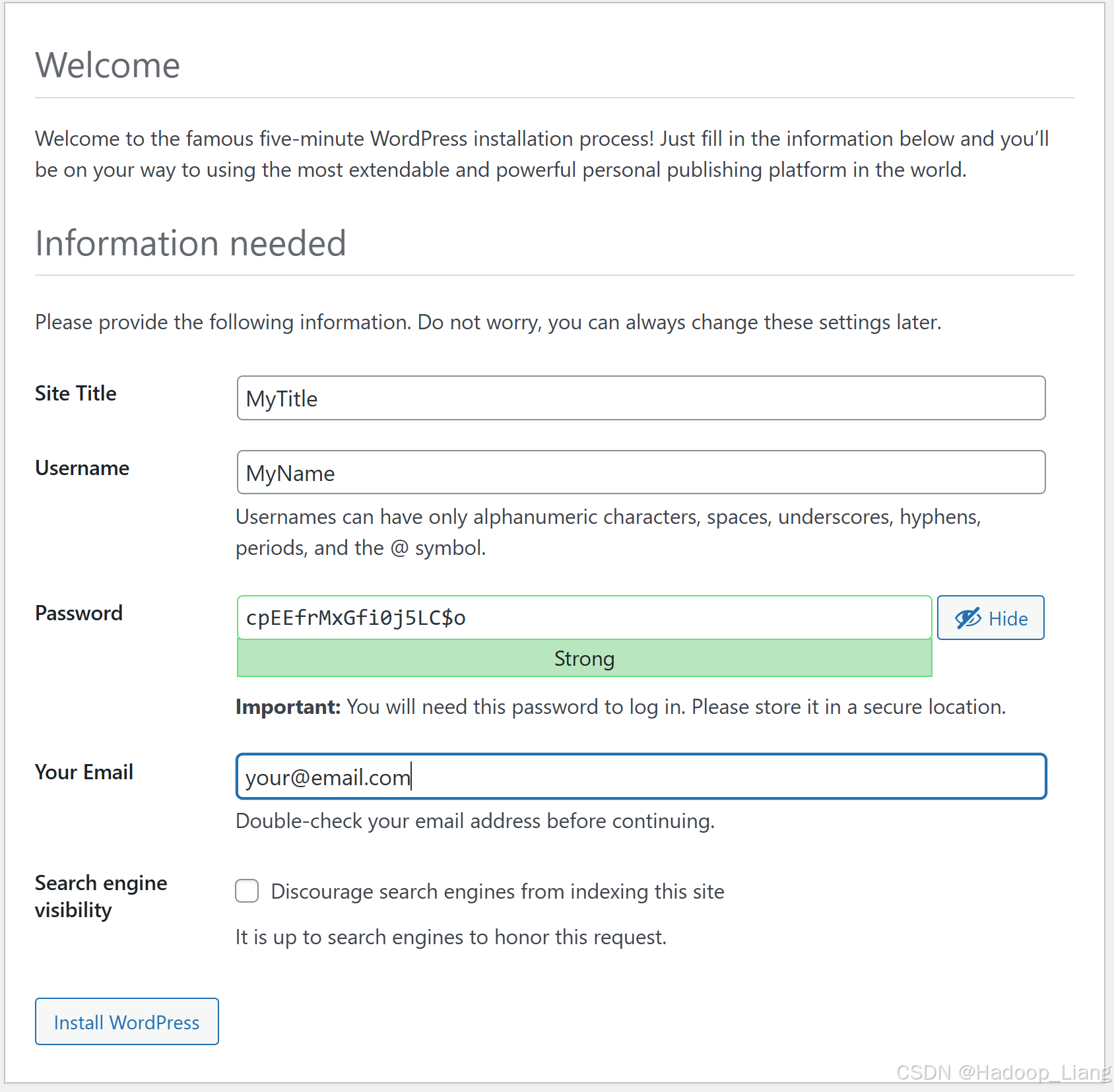Click the 'Please provide the following information' paragraph
This screenshot has height=1092, width=1114.
(488, 322)
